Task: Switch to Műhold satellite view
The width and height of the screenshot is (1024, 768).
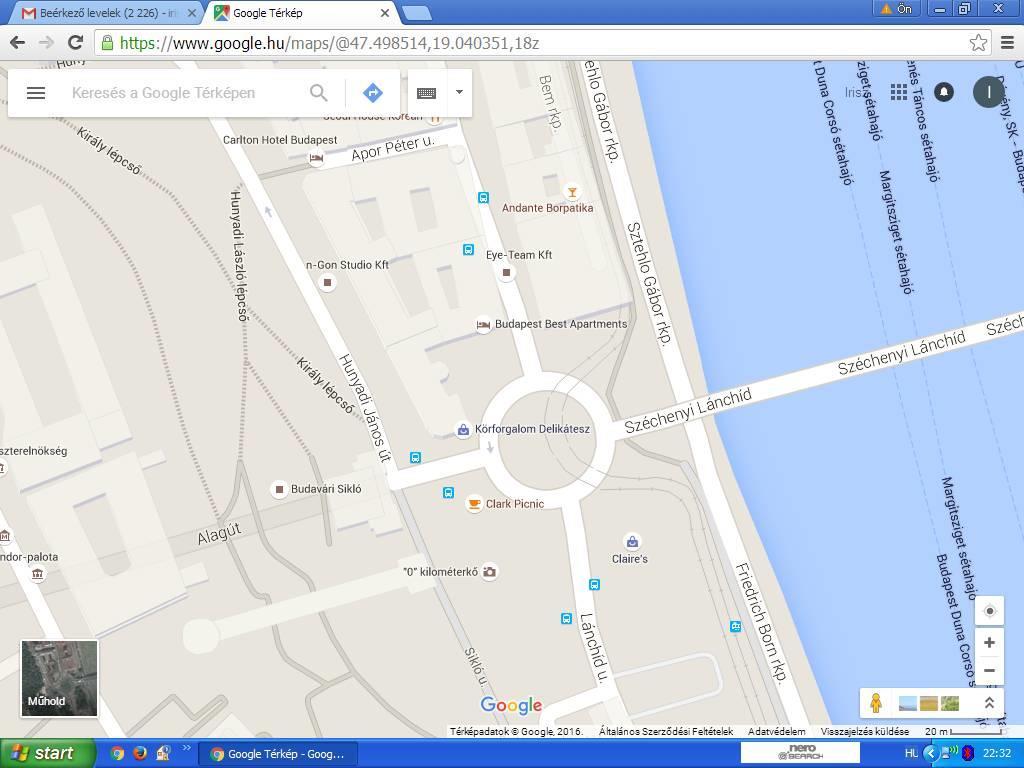Action: pos(59,679)
